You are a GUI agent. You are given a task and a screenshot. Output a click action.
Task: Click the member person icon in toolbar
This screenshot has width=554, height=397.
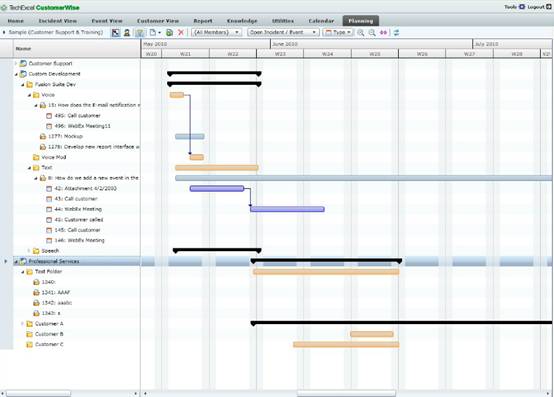127,32
